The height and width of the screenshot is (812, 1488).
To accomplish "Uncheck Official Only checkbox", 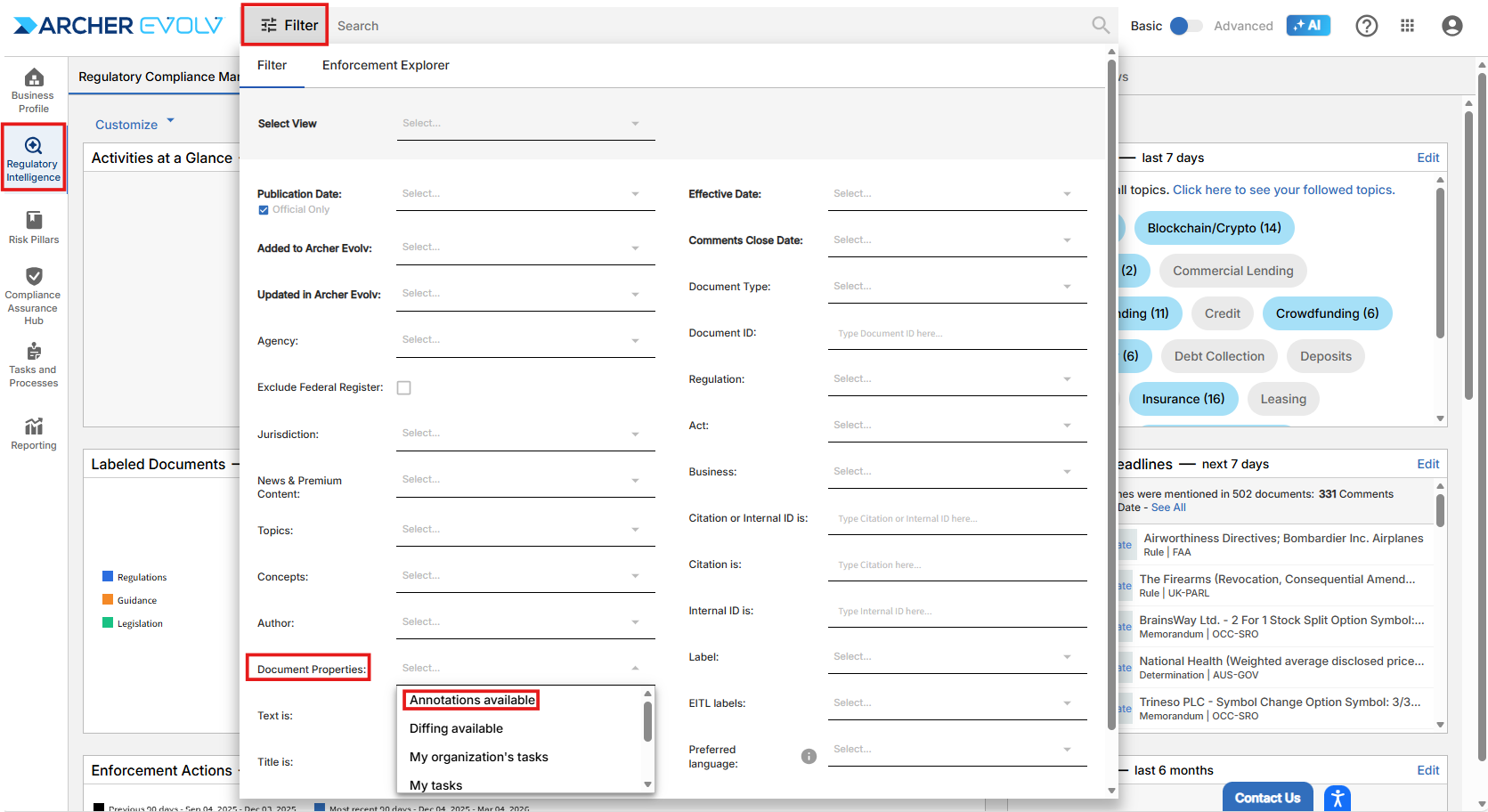I will tap(264, 210).
